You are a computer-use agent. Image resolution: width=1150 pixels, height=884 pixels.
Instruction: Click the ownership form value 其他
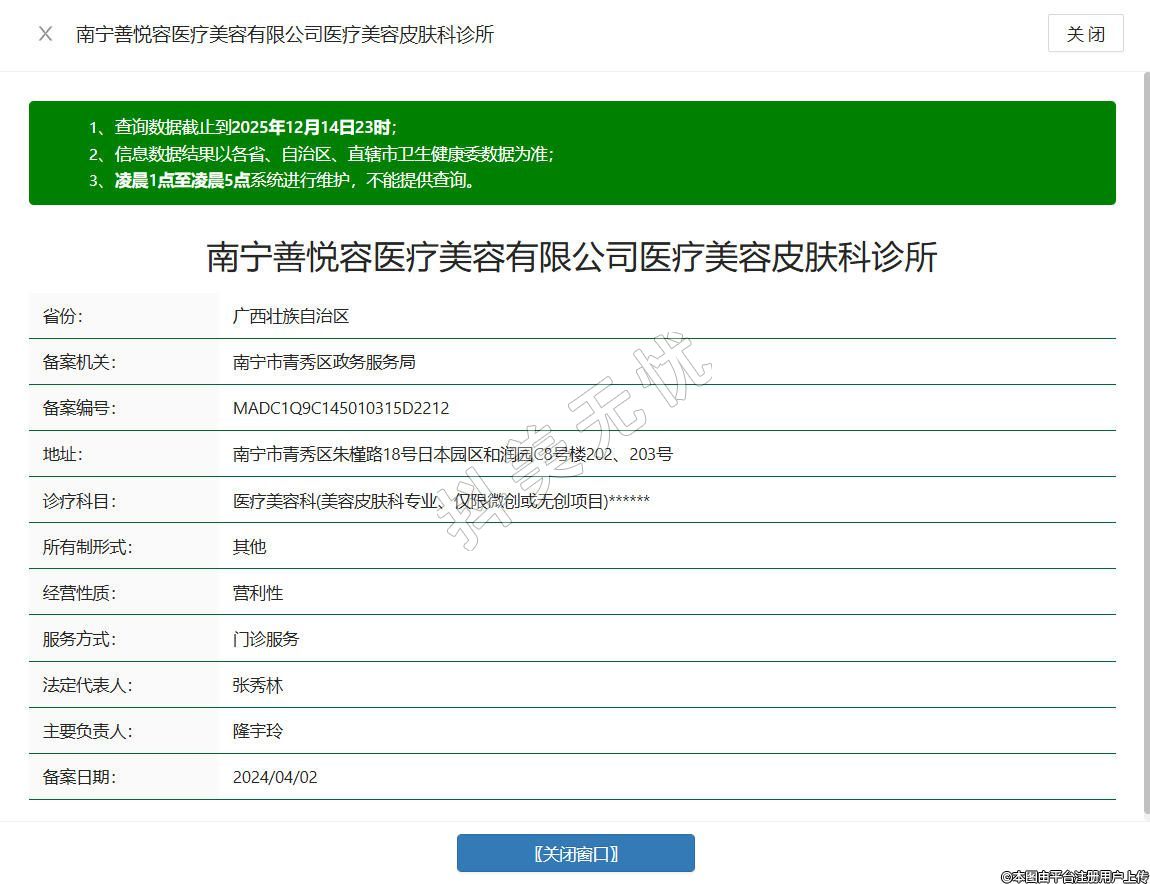point(250,546)
